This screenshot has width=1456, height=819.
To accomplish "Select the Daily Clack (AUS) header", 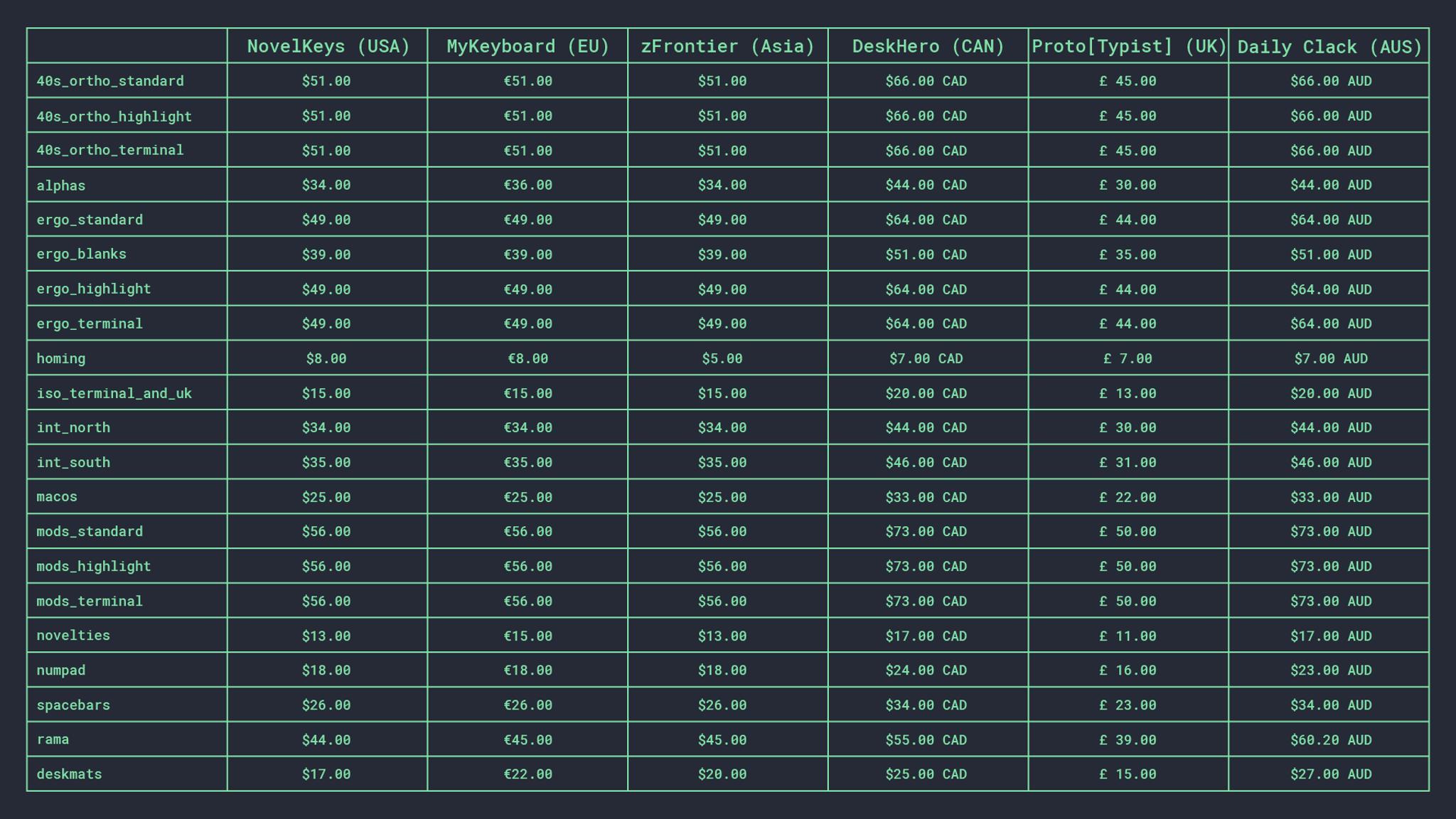I will tap(1329, 47).
